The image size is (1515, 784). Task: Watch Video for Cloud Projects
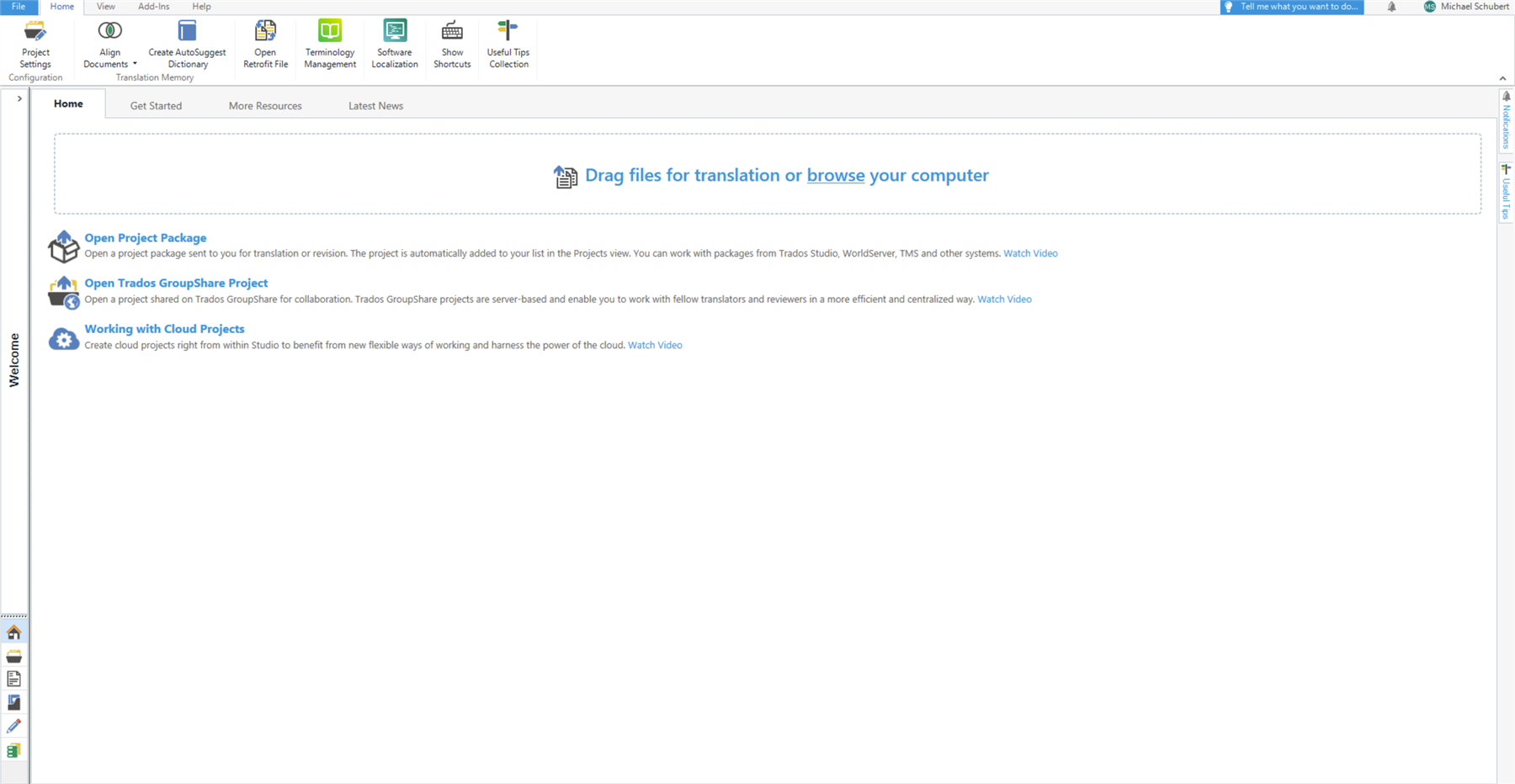(655, 345)
